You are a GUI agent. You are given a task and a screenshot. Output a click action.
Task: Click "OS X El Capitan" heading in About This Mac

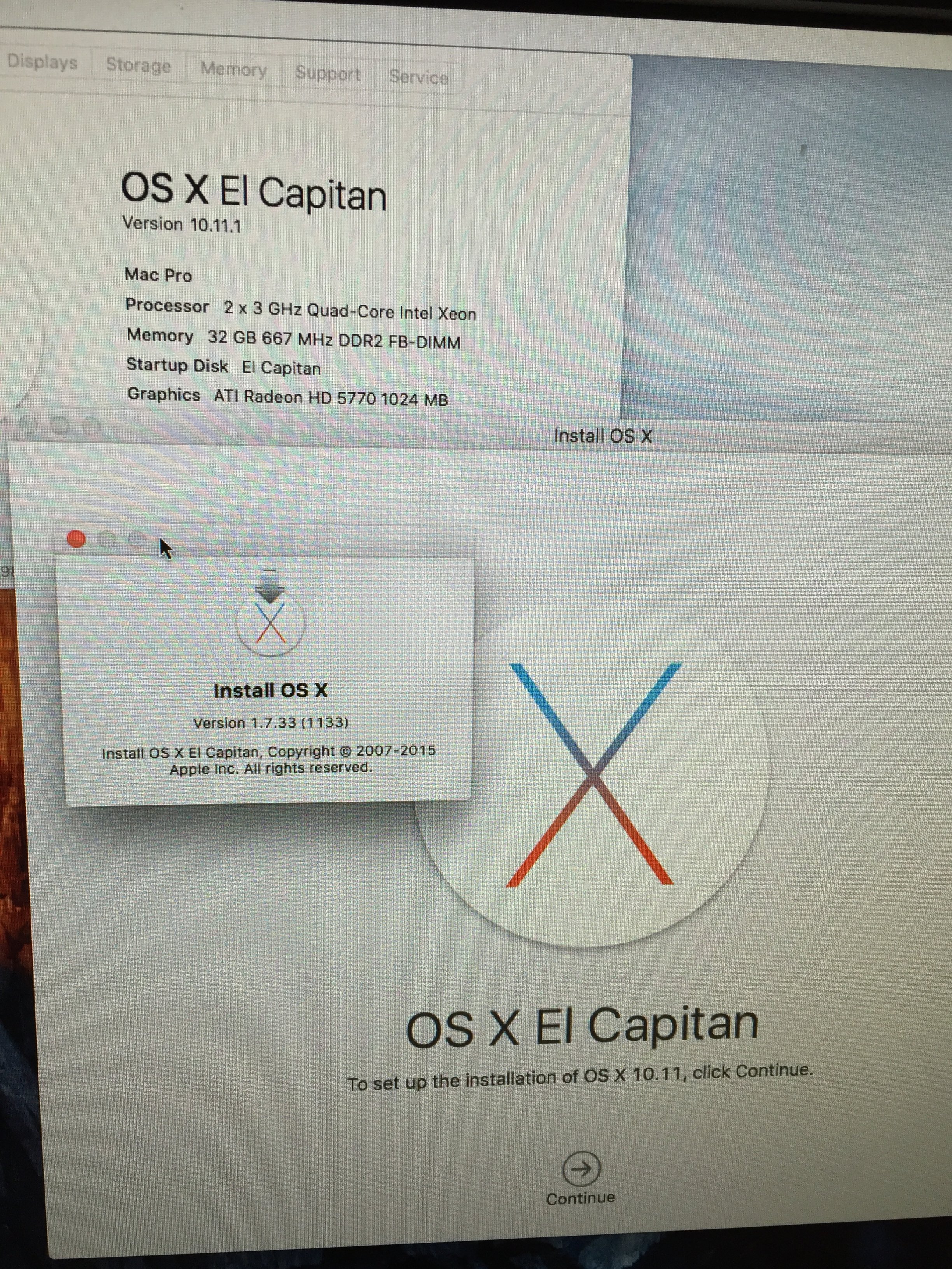[x=254, y=192]
